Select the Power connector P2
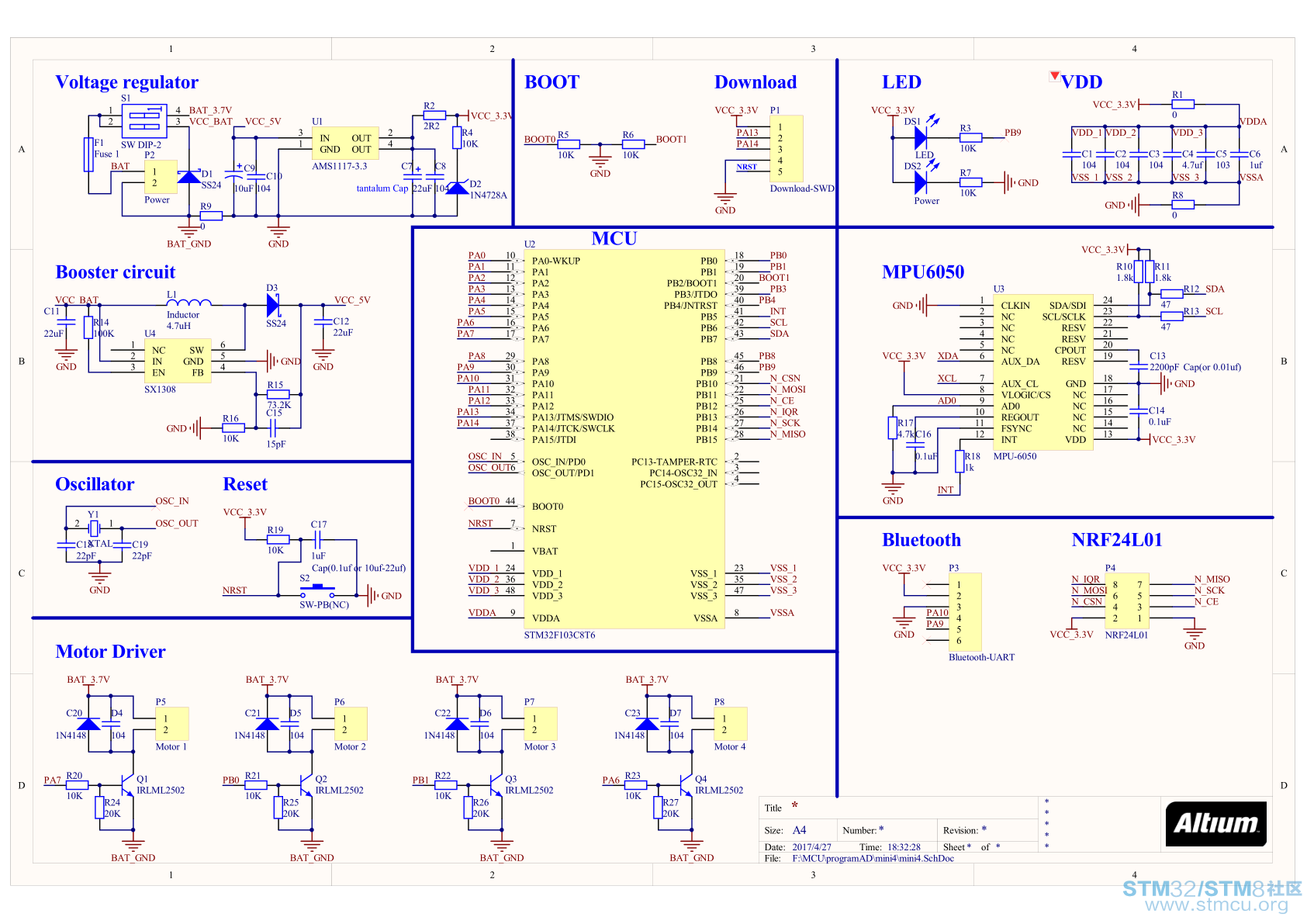This screenshot has height=924, width=1307. click(x=161, y=177)
